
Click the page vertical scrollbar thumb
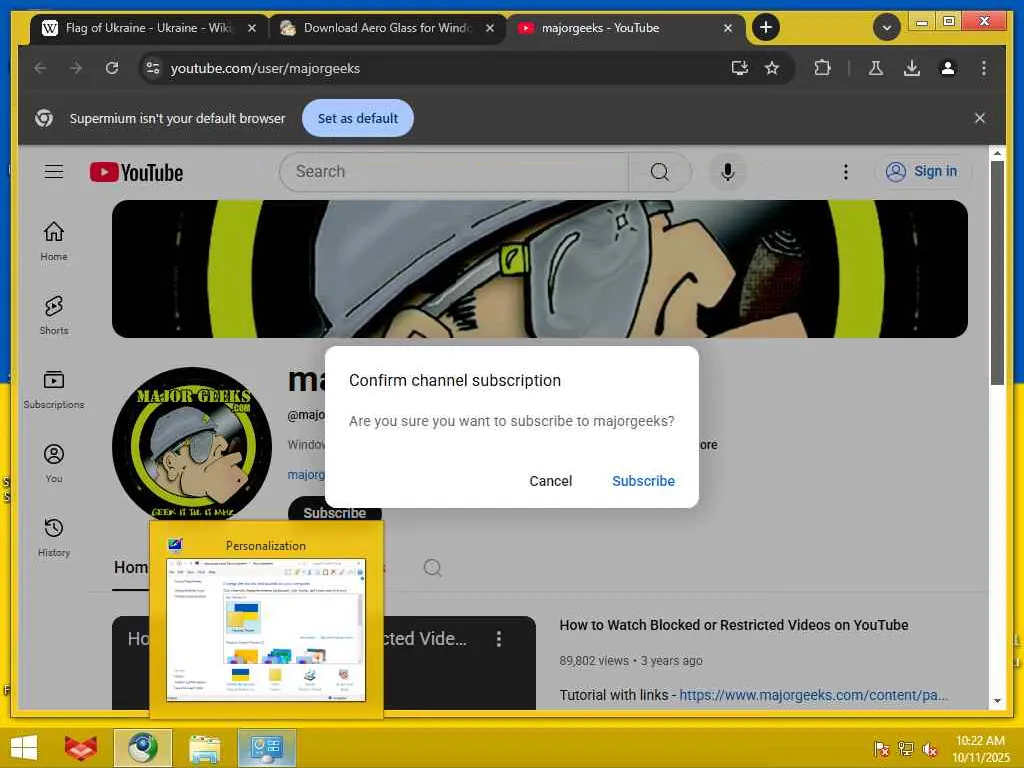tap(997, 272)
